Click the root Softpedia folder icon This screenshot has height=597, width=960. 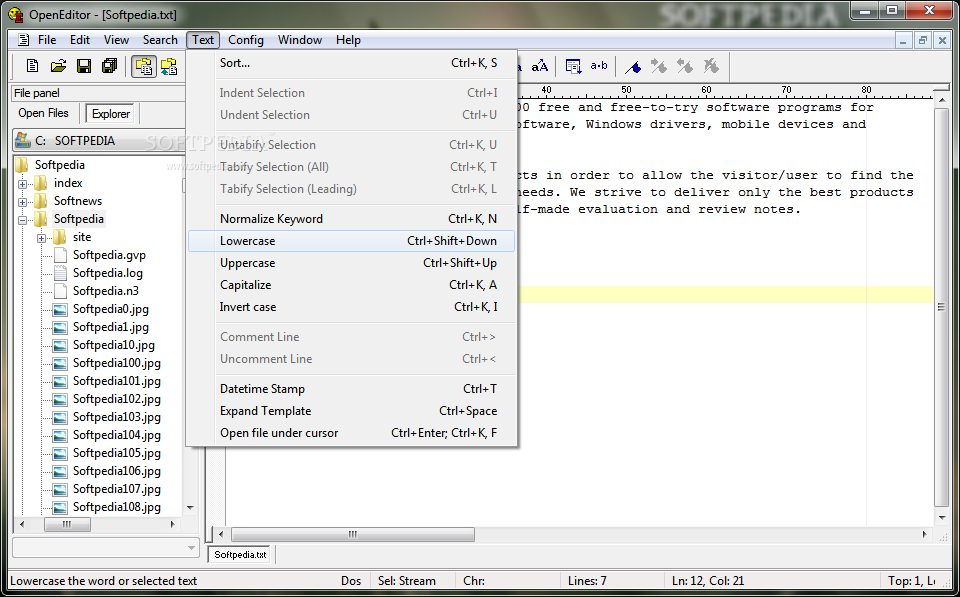point(22,165)
